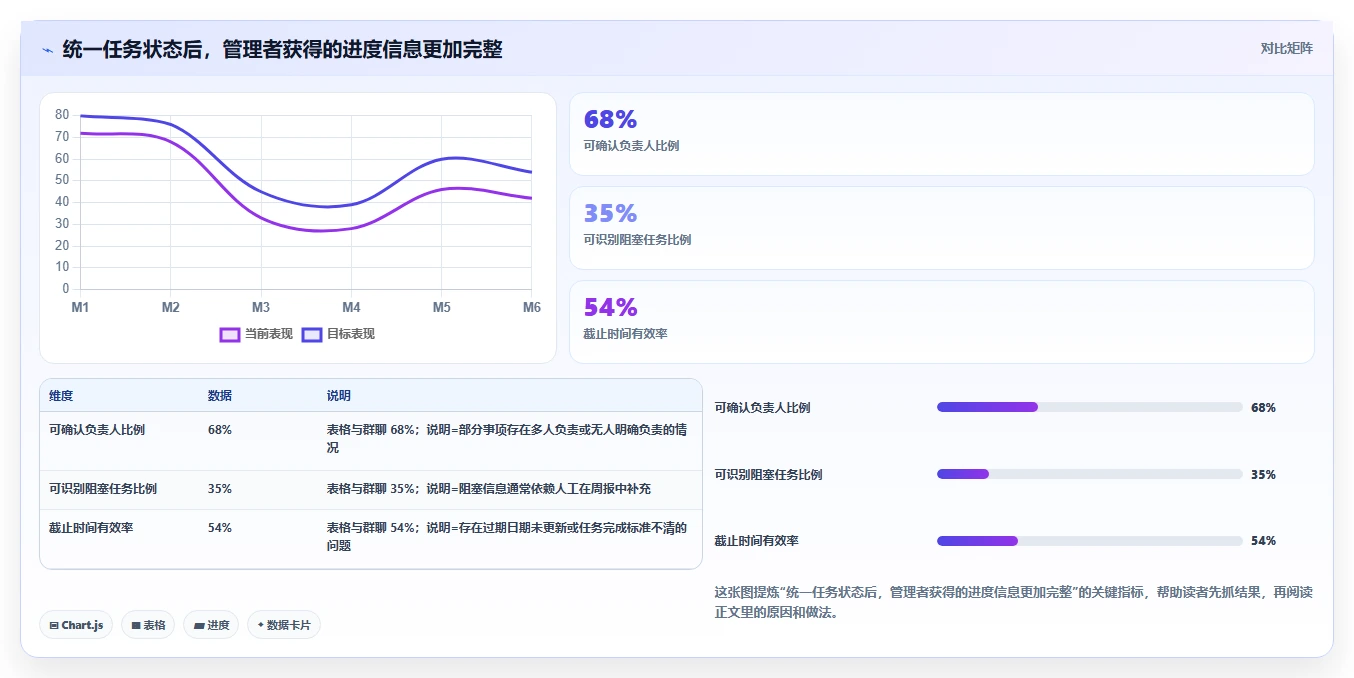1354x678 pixels.
Task: Click the 可识别阻塞任务比例 progress bar
Action: tap(1089, 474)
